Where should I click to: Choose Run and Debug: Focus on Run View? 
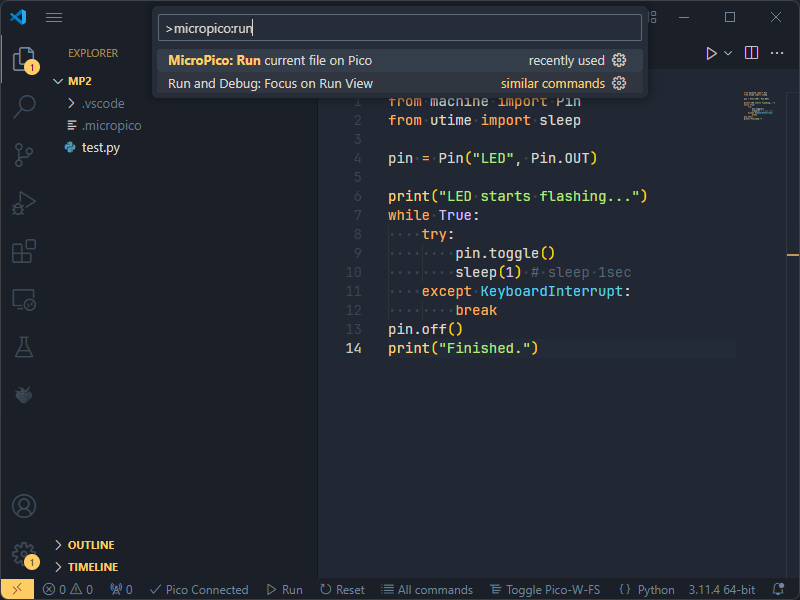tap(270, 83)
